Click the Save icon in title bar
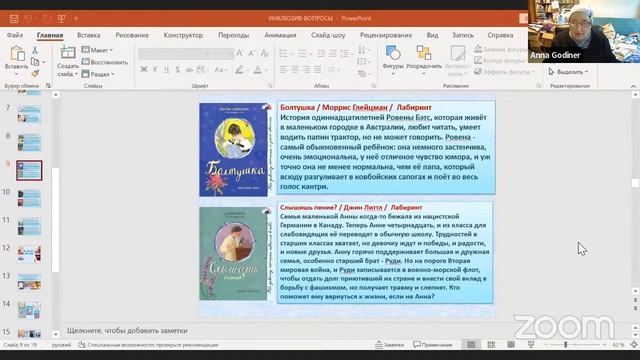Viewport: 640px width, 360px height. click(x=14, y=18)
